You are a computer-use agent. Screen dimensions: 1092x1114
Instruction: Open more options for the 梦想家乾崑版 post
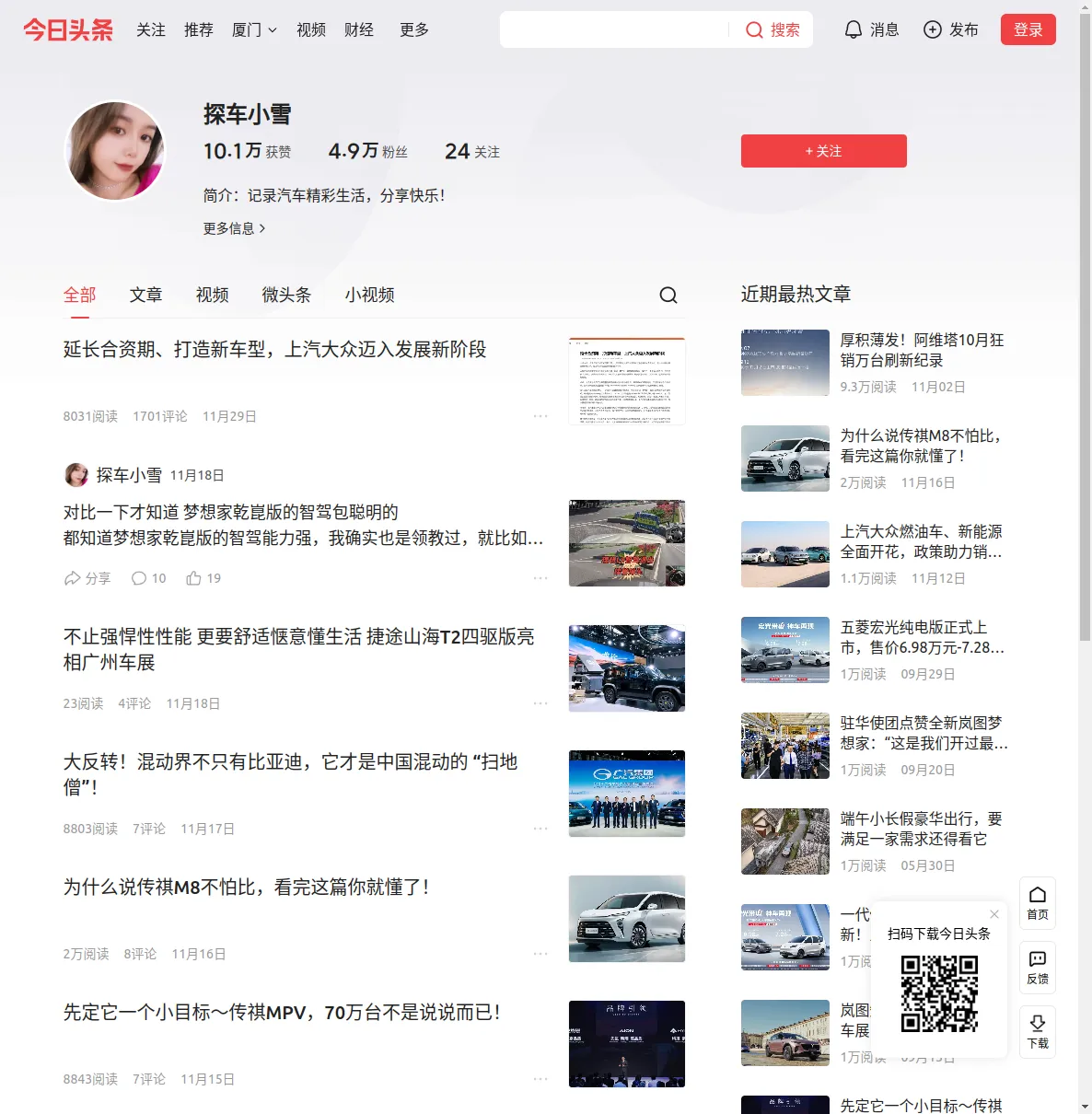540,578
